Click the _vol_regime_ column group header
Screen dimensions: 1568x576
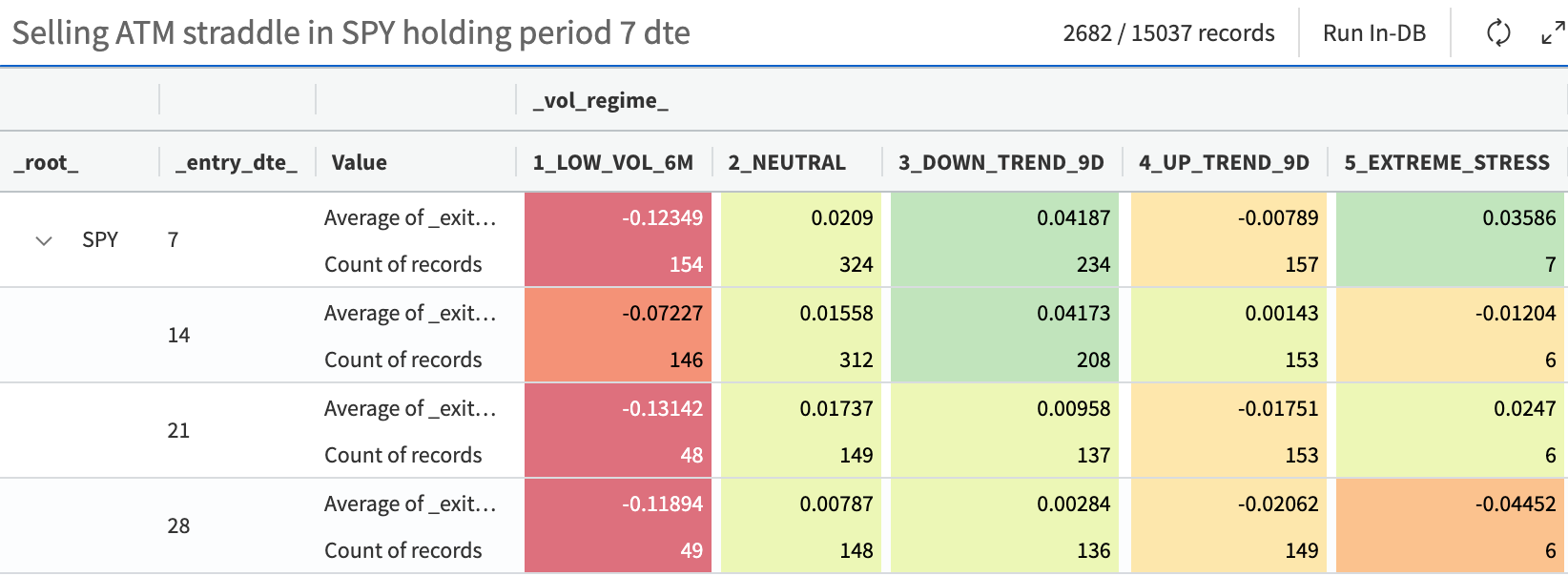coord(601,100)
